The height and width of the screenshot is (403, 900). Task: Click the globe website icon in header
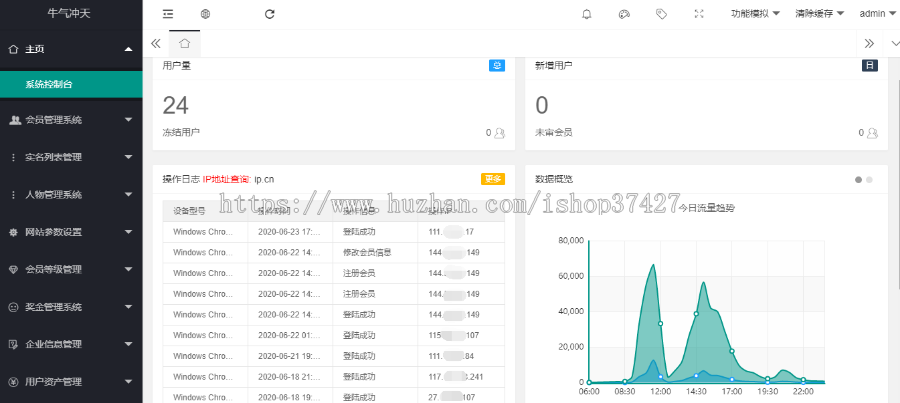205,14
